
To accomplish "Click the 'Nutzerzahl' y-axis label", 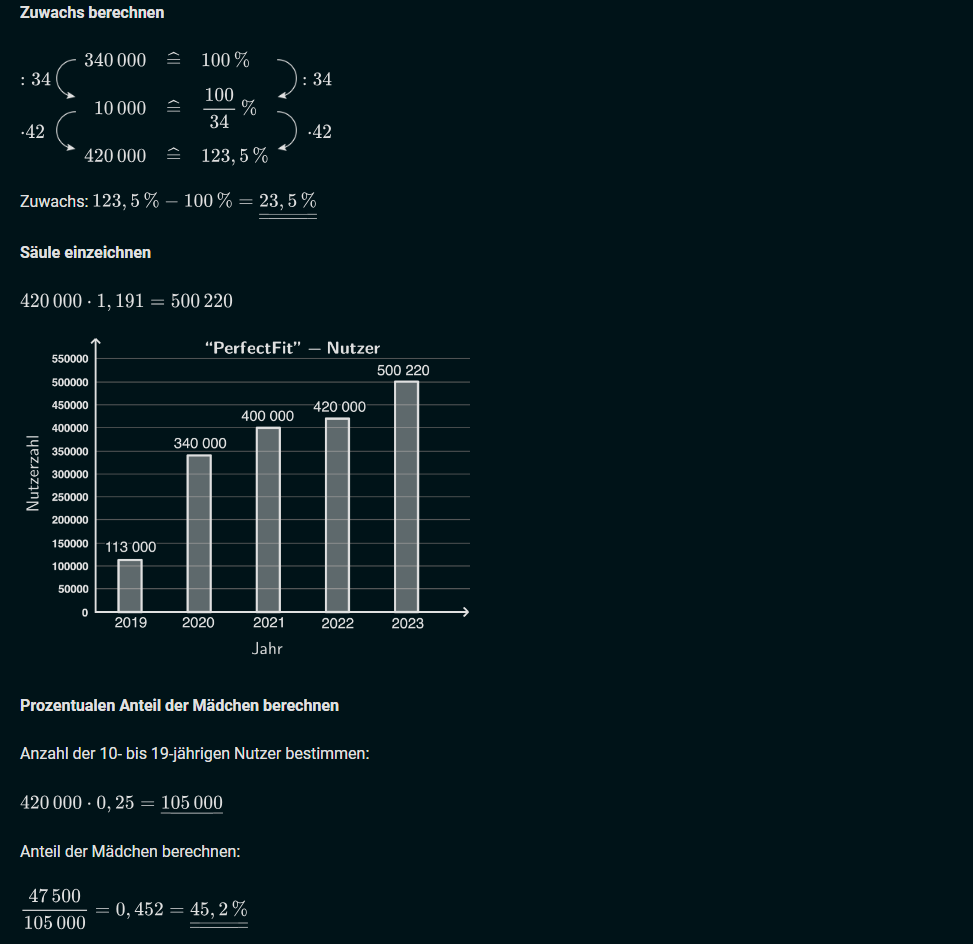I will point(33,472).
